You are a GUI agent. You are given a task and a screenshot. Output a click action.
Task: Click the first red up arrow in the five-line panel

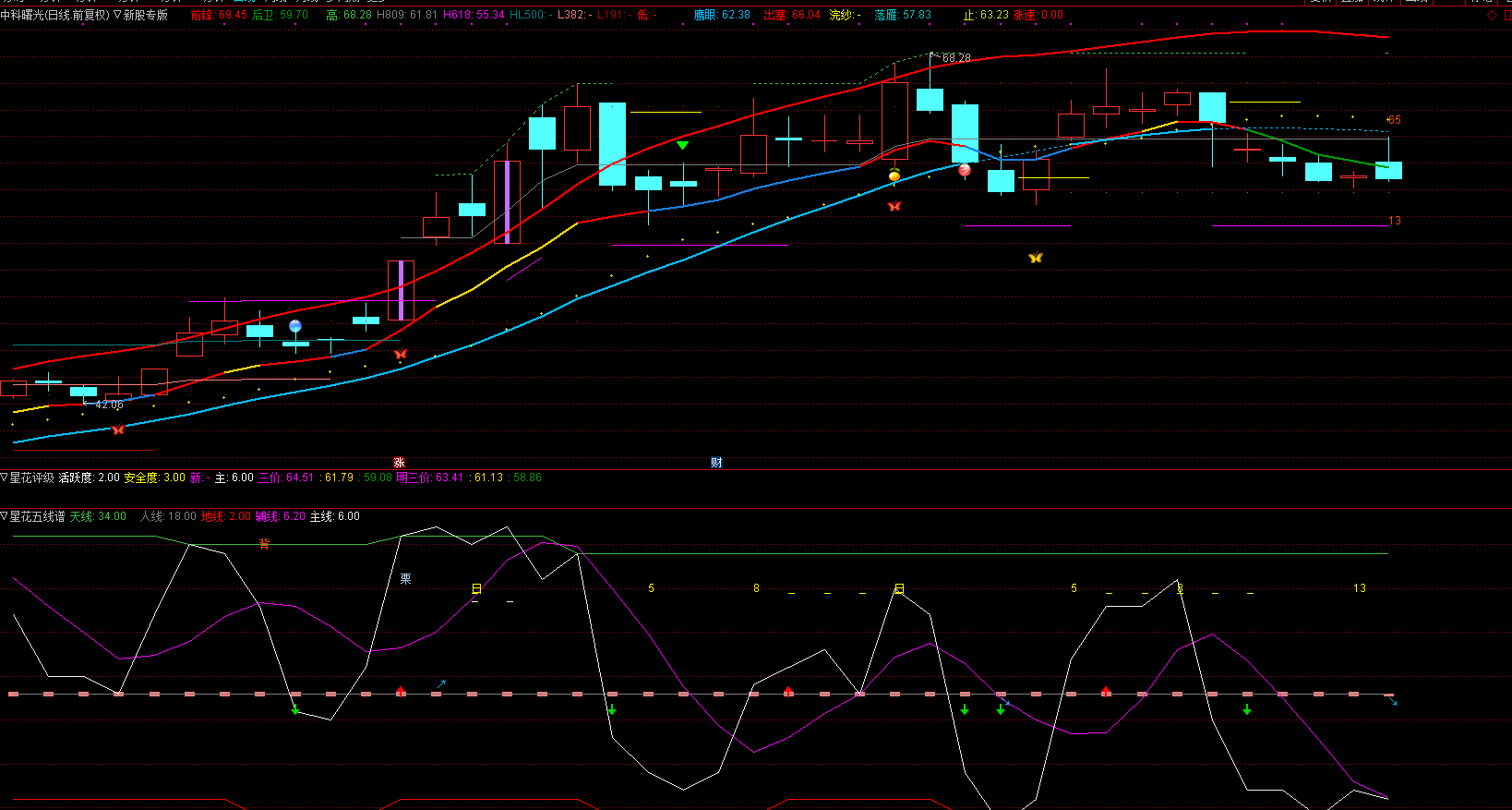[x=401, y=691]
